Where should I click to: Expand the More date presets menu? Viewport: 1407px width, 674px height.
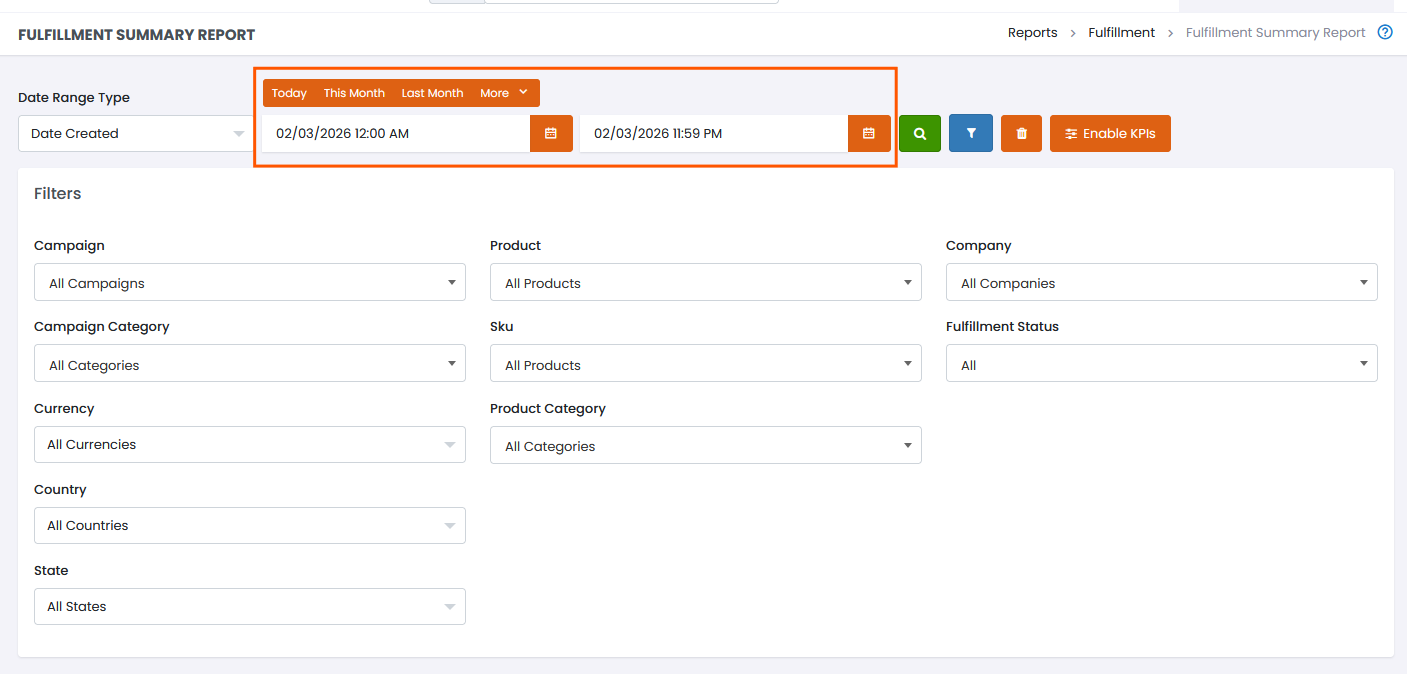[503, 93]
